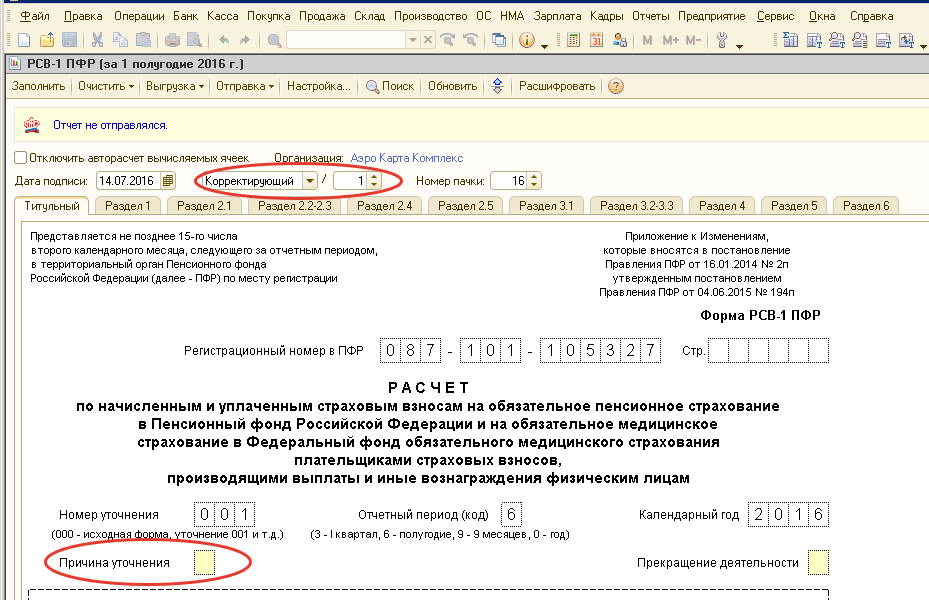929x600 pixels.
Task: Click the 'Заполнить' button
Action: (x=38, y=86)
